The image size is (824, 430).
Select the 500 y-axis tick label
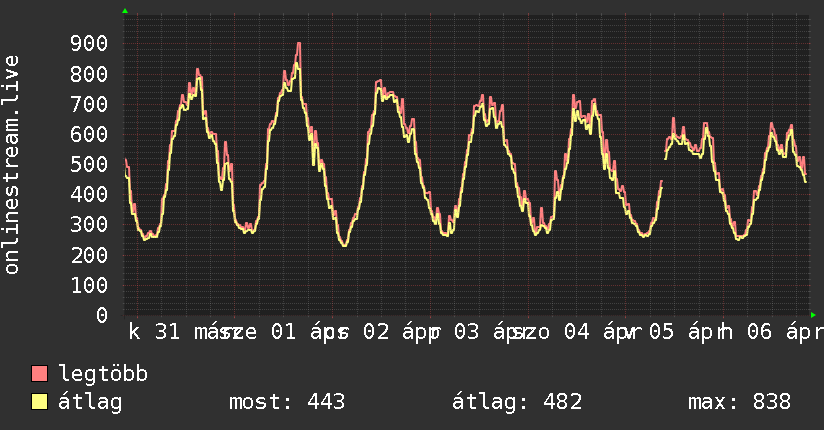point(90,164)
